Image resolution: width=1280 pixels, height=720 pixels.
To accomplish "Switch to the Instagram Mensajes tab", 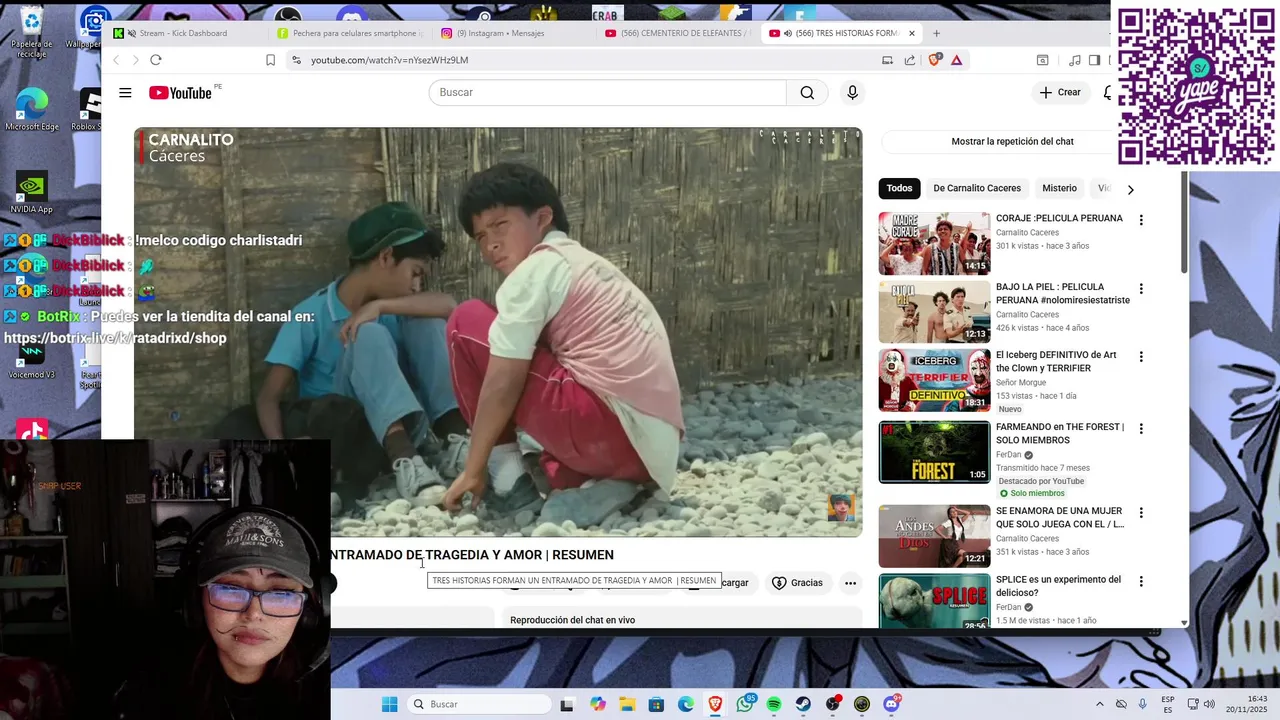I will tap(513, 33).
